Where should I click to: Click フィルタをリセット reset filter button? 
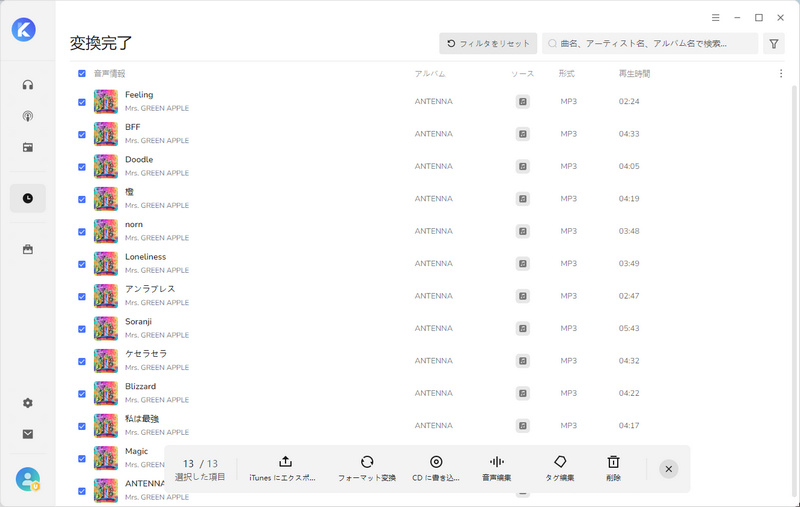(x=488, y=44)
